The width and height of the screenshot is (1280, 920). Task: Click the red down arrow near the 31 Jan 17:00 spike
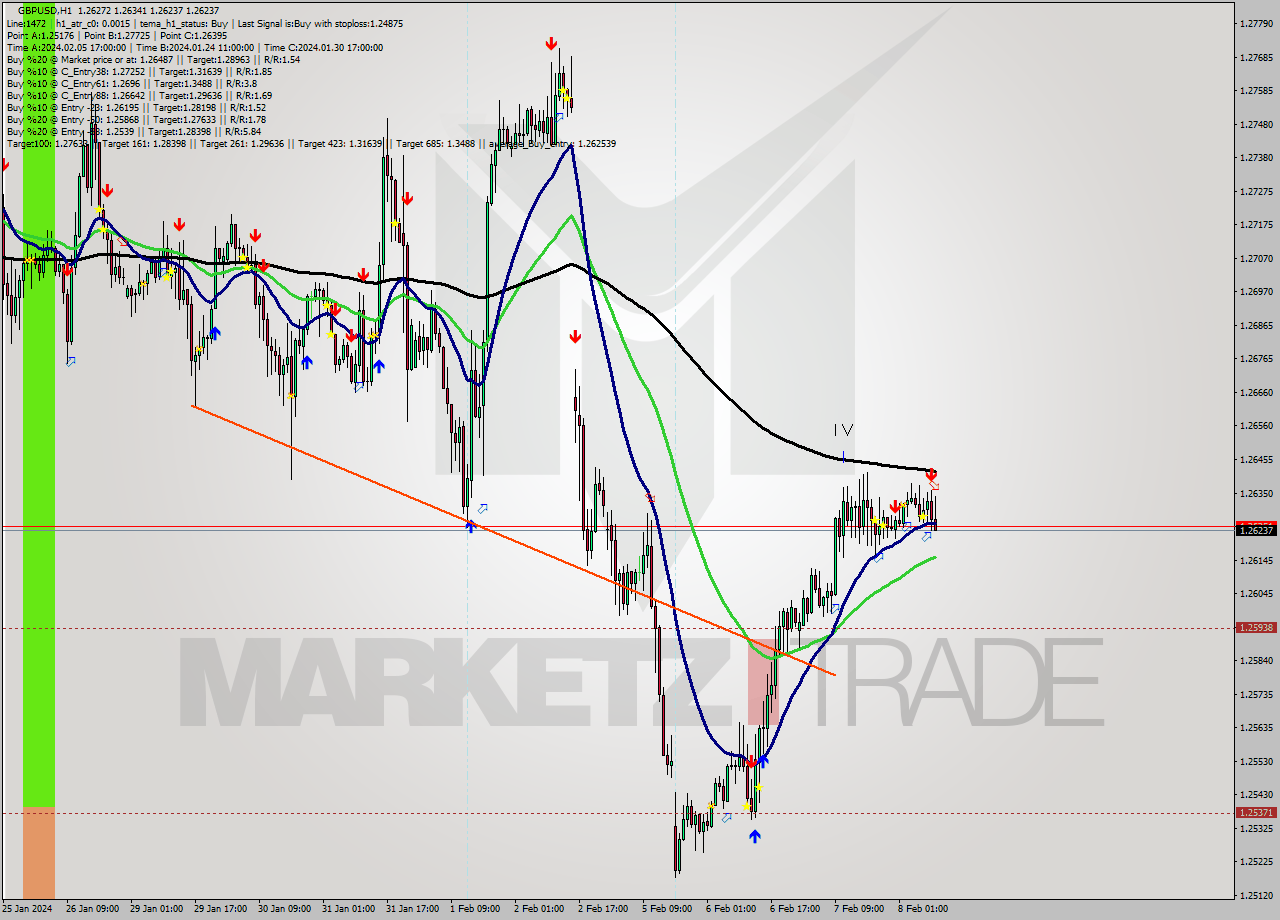(407, 199)
